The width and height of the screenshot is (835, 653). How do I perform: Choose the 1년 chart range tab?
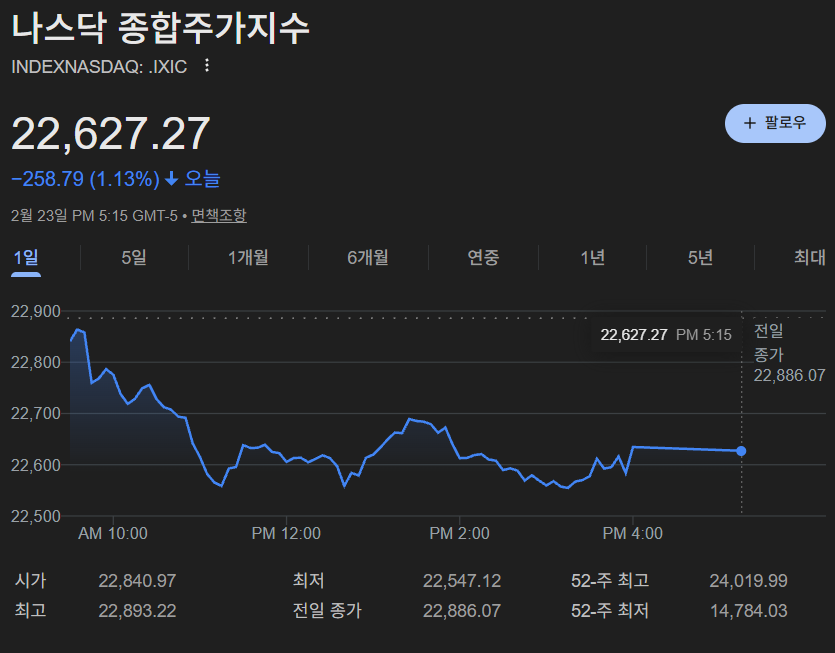click(592, 257)
